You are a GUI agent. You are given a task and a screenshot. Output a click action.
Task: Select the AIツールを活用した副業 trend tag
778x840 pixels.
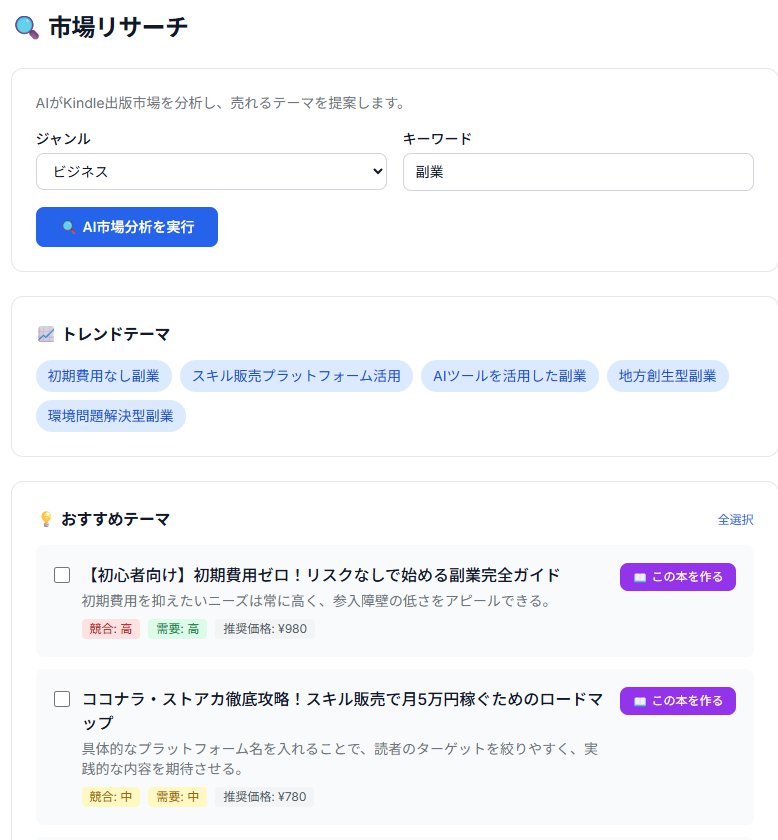tap(510, 376)
